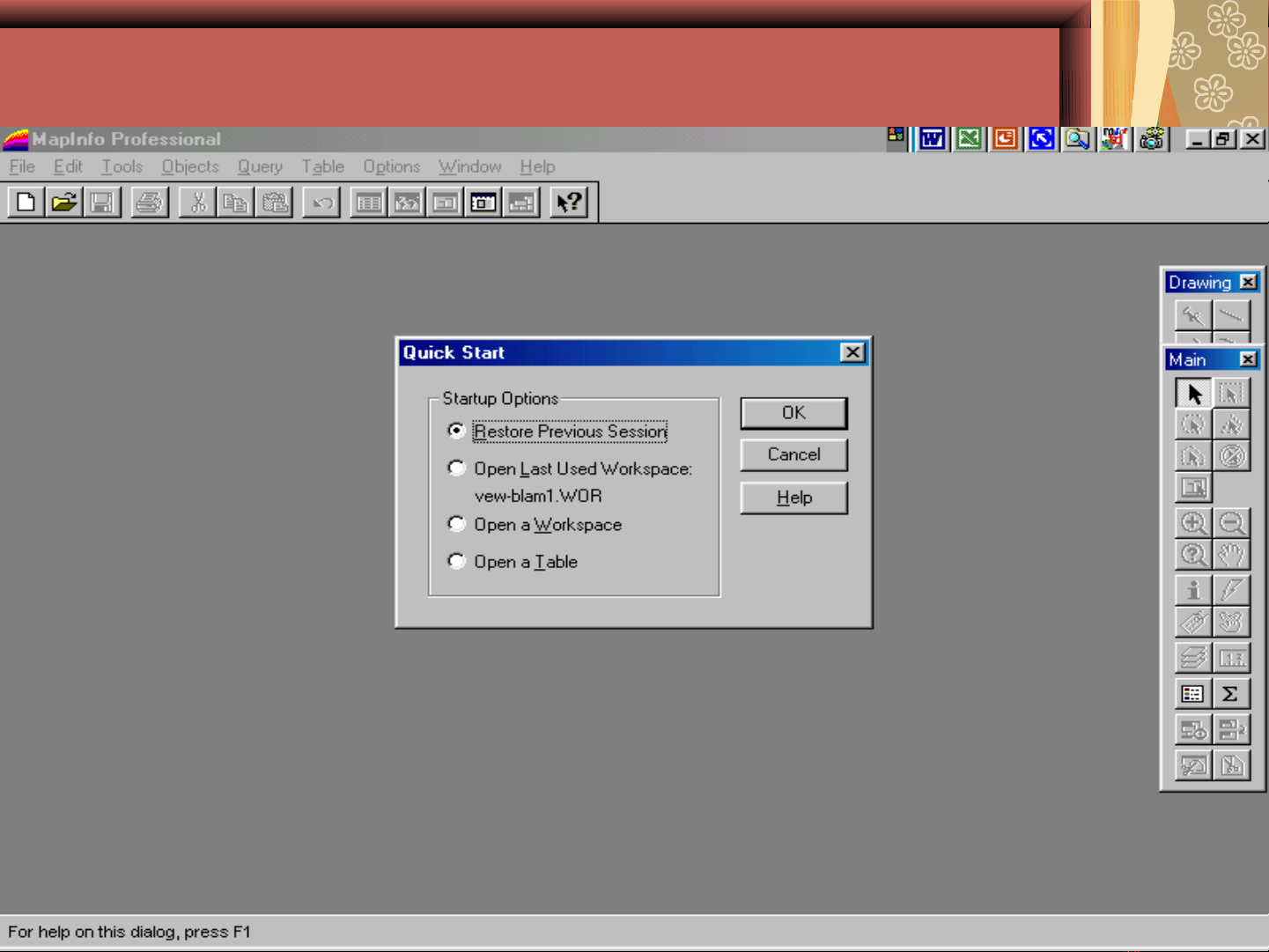Click the Undo arrow icon

[x=322, y=203]
